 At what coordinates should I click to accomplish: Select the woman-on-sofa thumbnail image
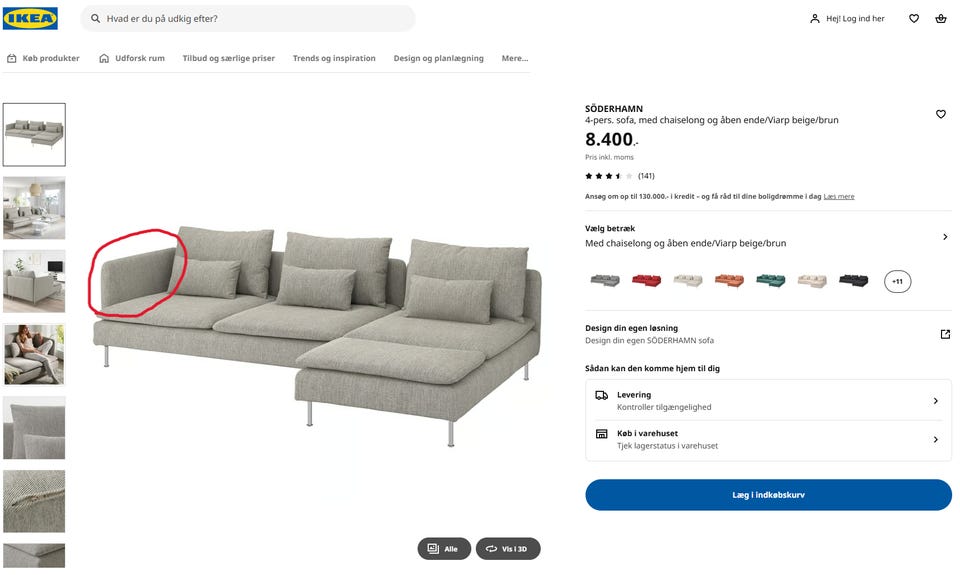click(x=34, y=355)
